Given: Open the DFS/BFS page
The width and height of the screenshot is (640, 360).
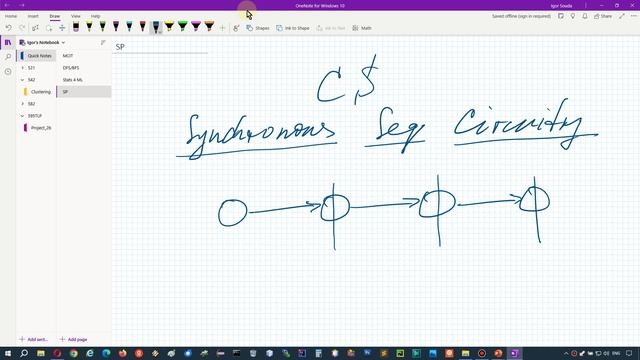Looking at the screenshot, I should [84, 68].
